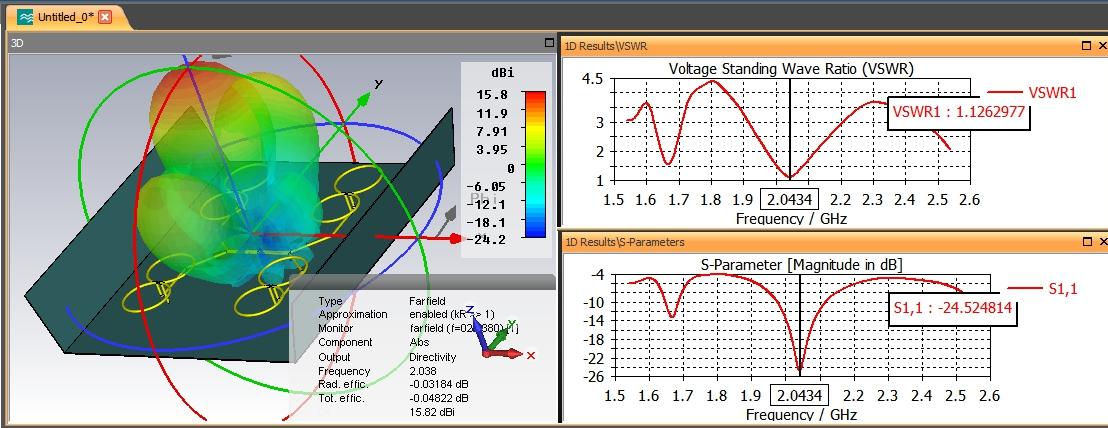Select the VSWR1 curve legend entry
The height and width of the screenshot is (428, 1108).
(1050, 92)
